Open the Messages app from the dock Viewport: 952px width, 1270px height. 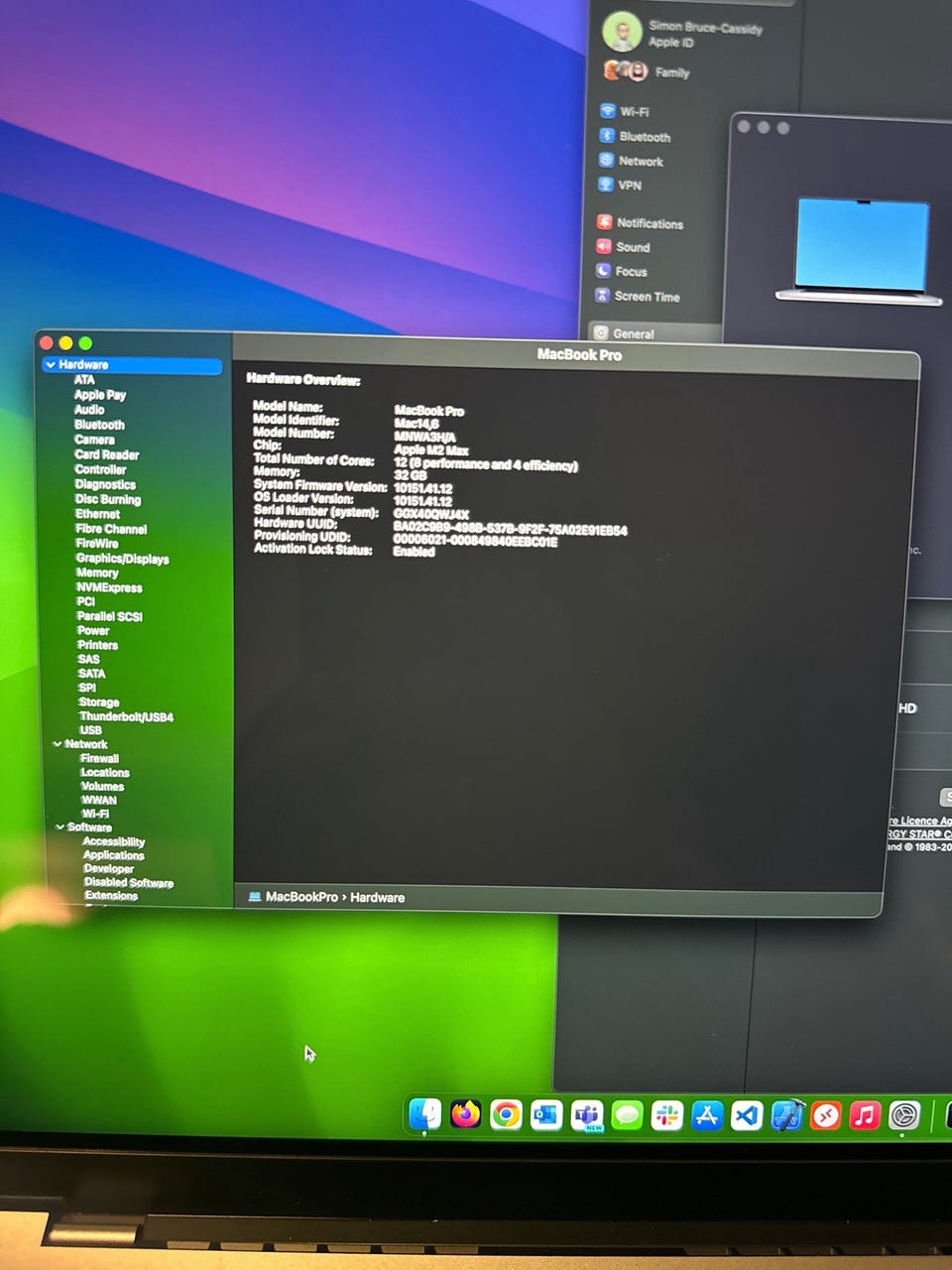click(x=627, y=1116)
